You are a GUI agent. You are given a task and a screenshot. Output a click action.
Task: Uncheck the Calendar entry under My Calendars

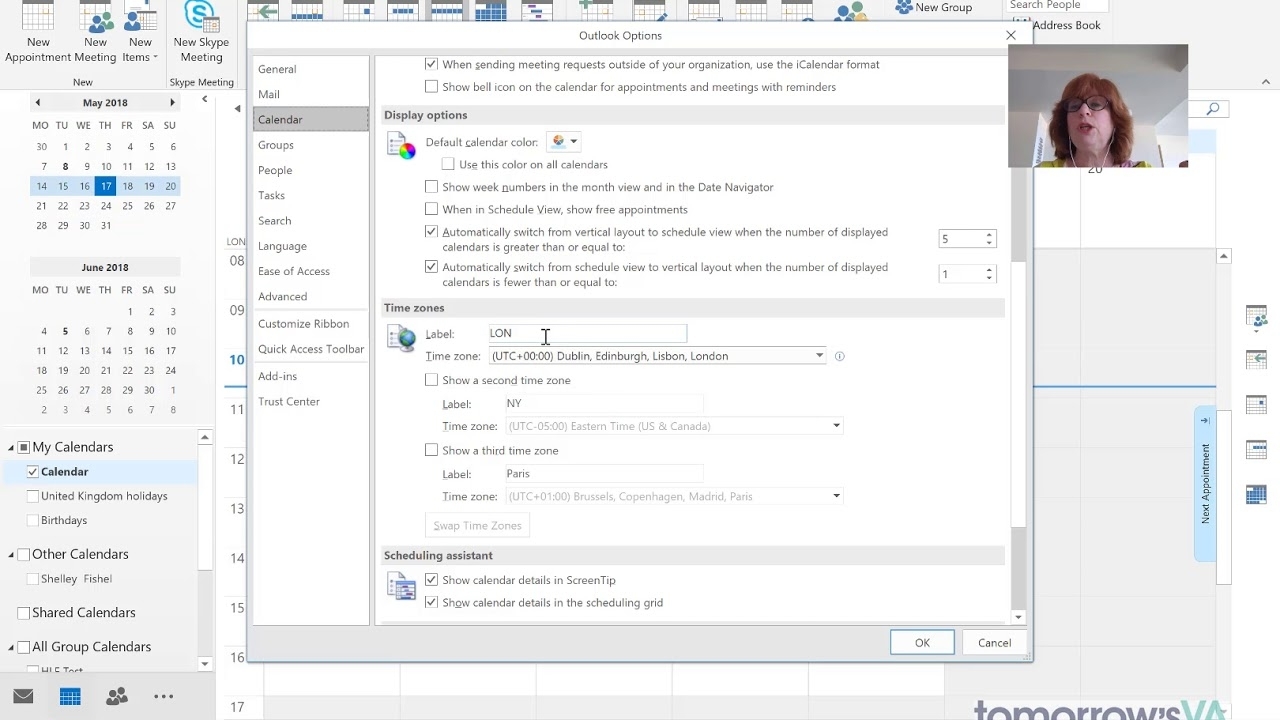(33, 471)
